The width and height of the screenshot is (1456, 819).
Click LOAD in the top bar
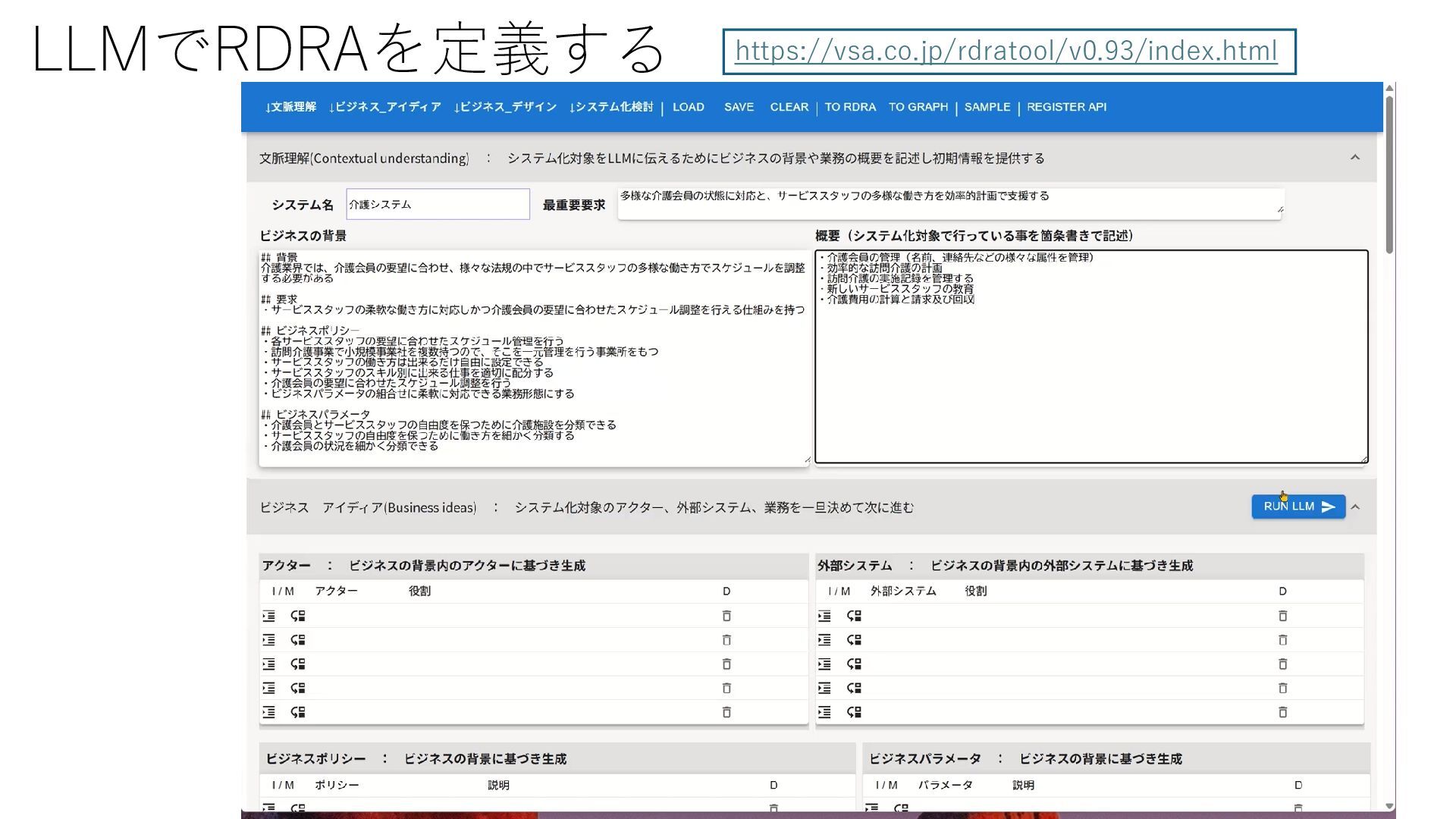(689, 107)
